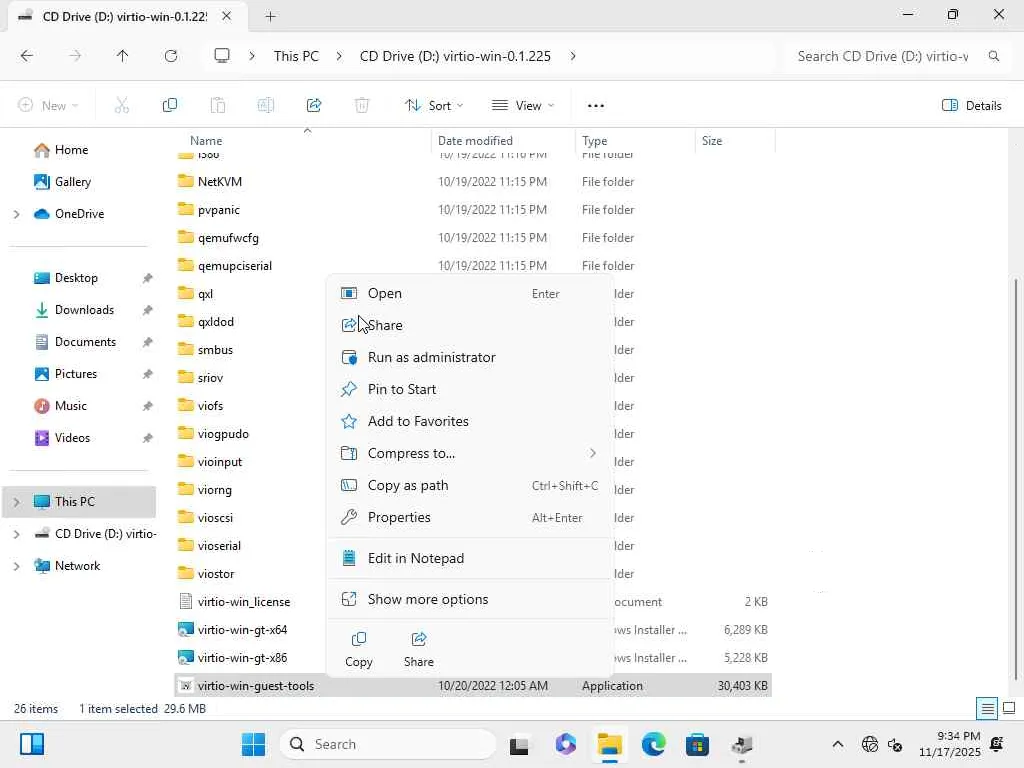The image size is (1024, 768).
Task: Switch to details list view icon
Action: (987, 708)
